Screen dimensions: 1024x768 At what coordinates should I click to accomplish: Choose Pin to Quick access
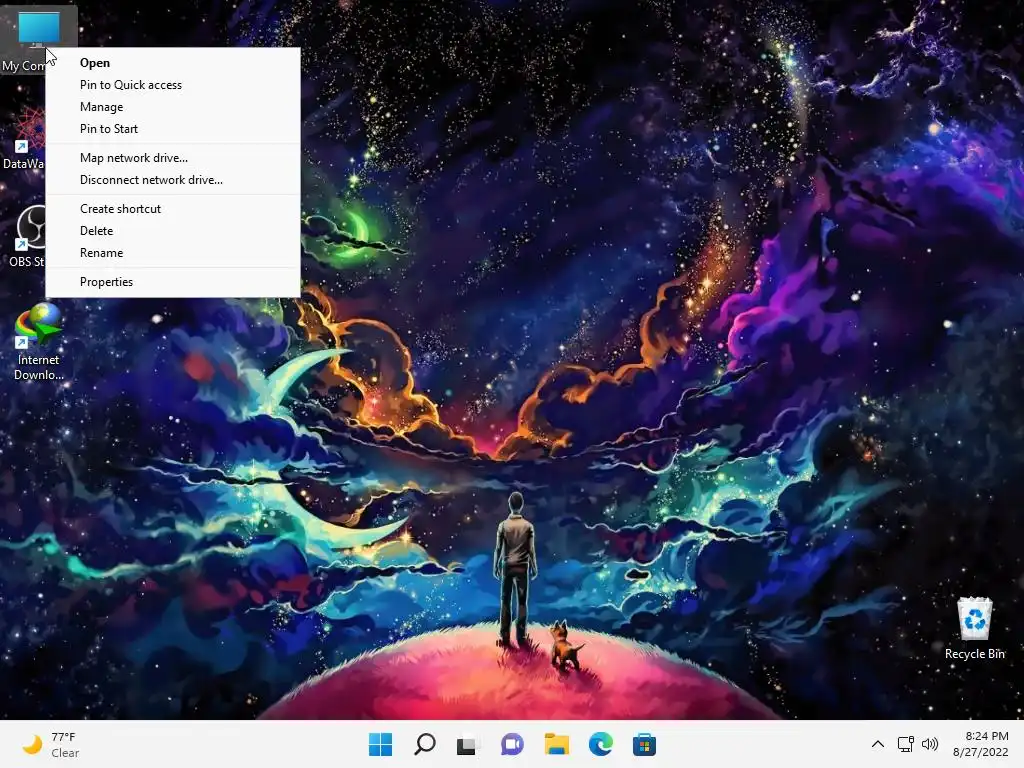(x=172, y=85)
